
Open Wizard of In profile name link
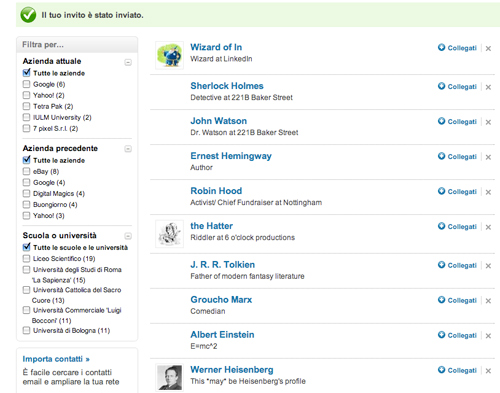click(216, 47)
